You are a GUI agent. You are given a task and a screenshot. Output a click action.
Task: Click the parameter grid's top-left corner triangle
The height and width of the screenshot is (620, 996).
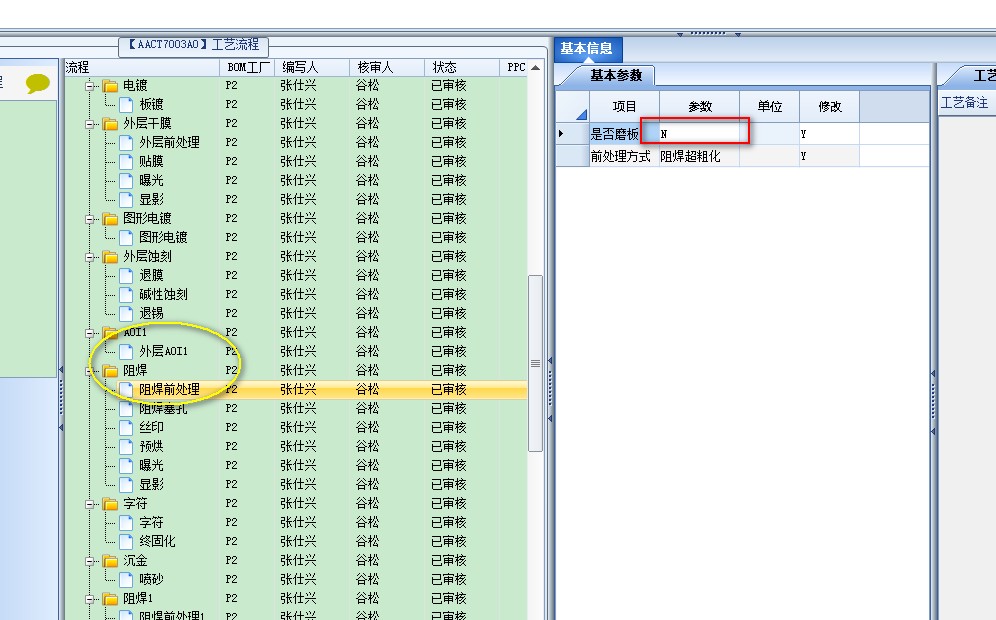[581, 114]
